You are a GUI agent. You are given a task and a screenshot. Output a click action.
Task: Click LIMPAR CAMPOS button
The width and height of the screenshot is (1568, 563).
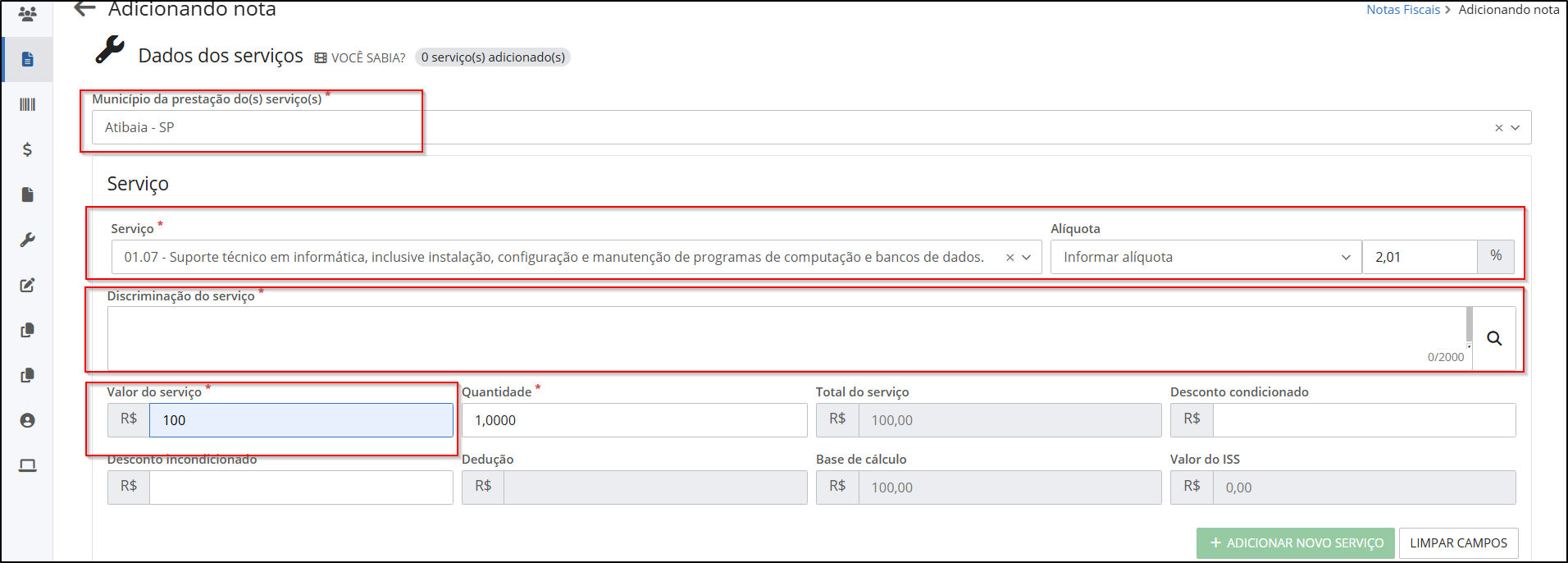pyautogui.click(x=1458, y=543)
